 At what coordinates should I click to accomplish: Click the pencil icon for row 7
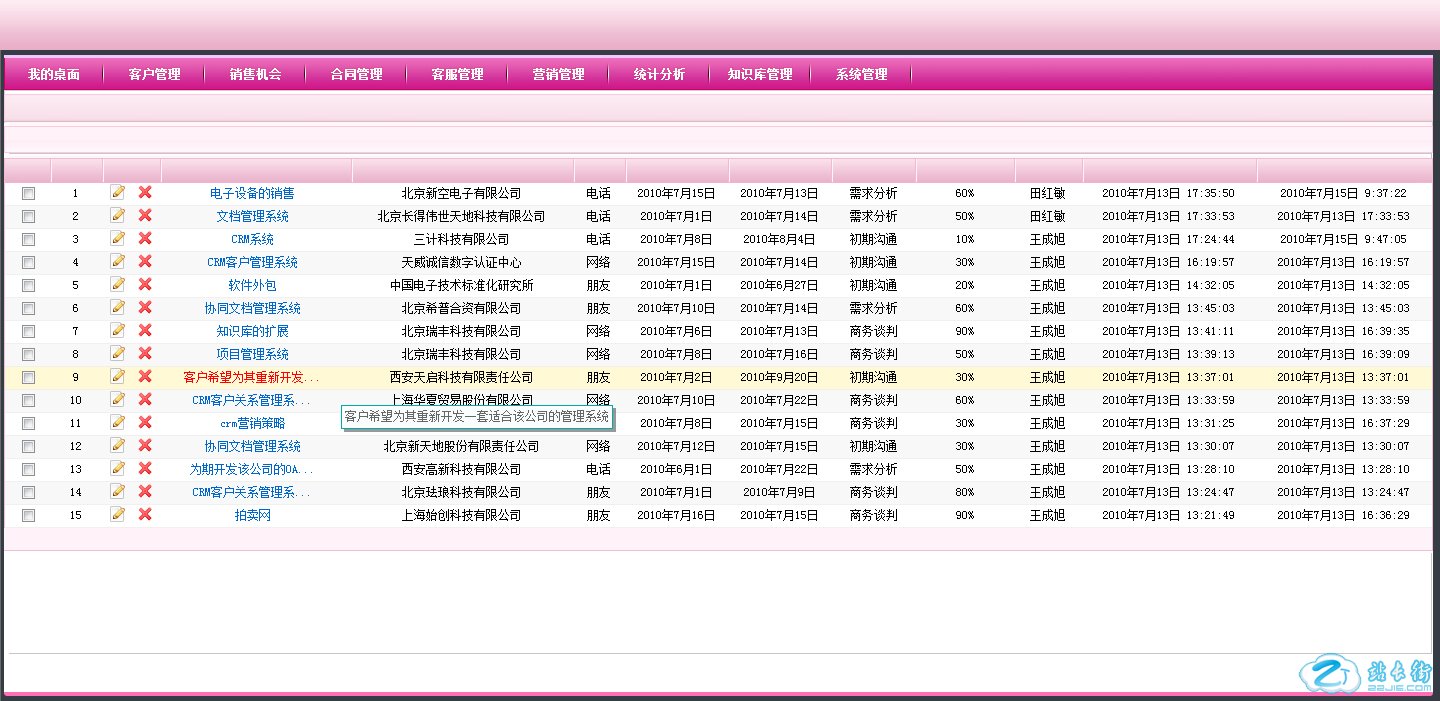118,330
